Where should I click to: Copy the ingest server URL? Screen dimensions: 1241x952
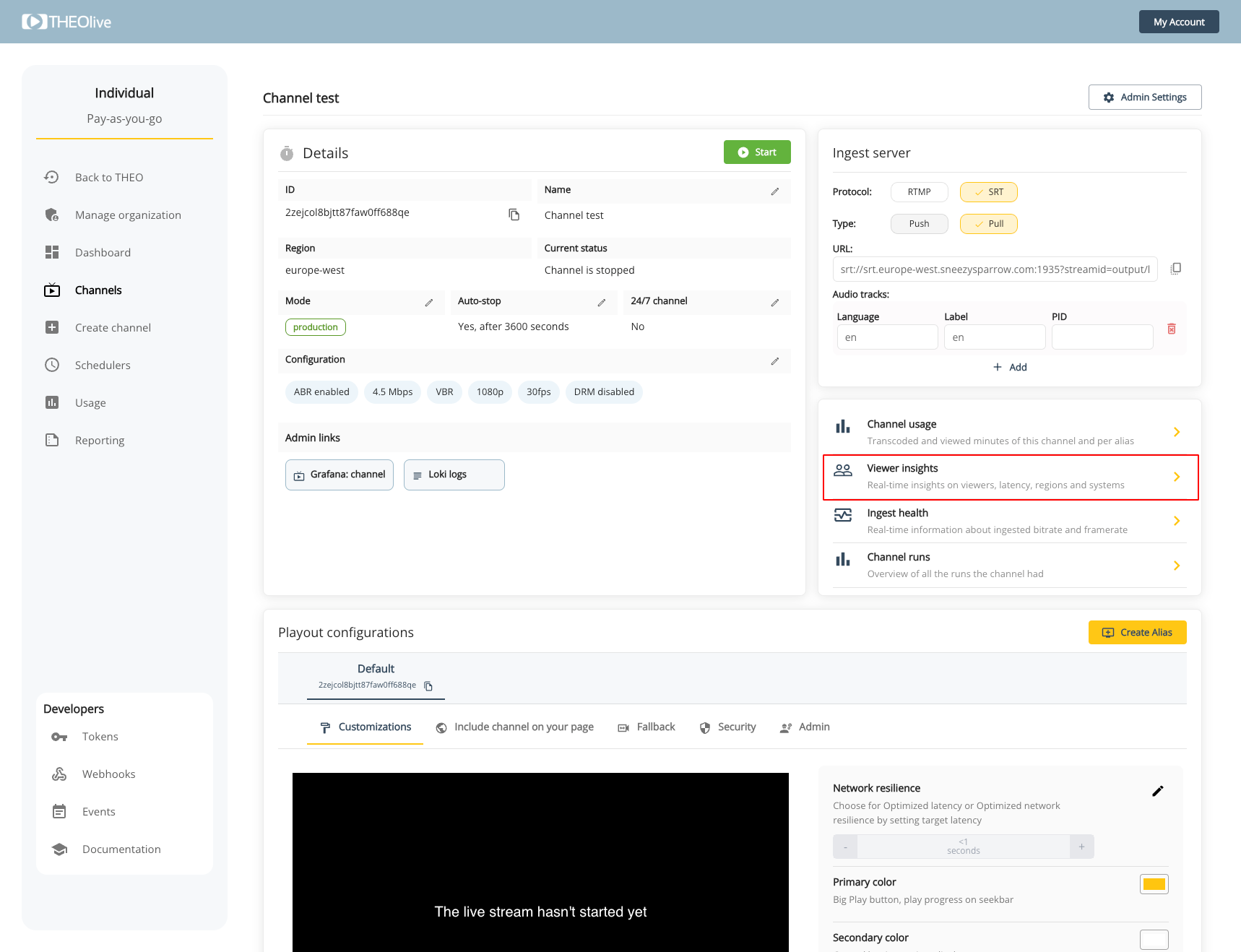click(1175, 269)
